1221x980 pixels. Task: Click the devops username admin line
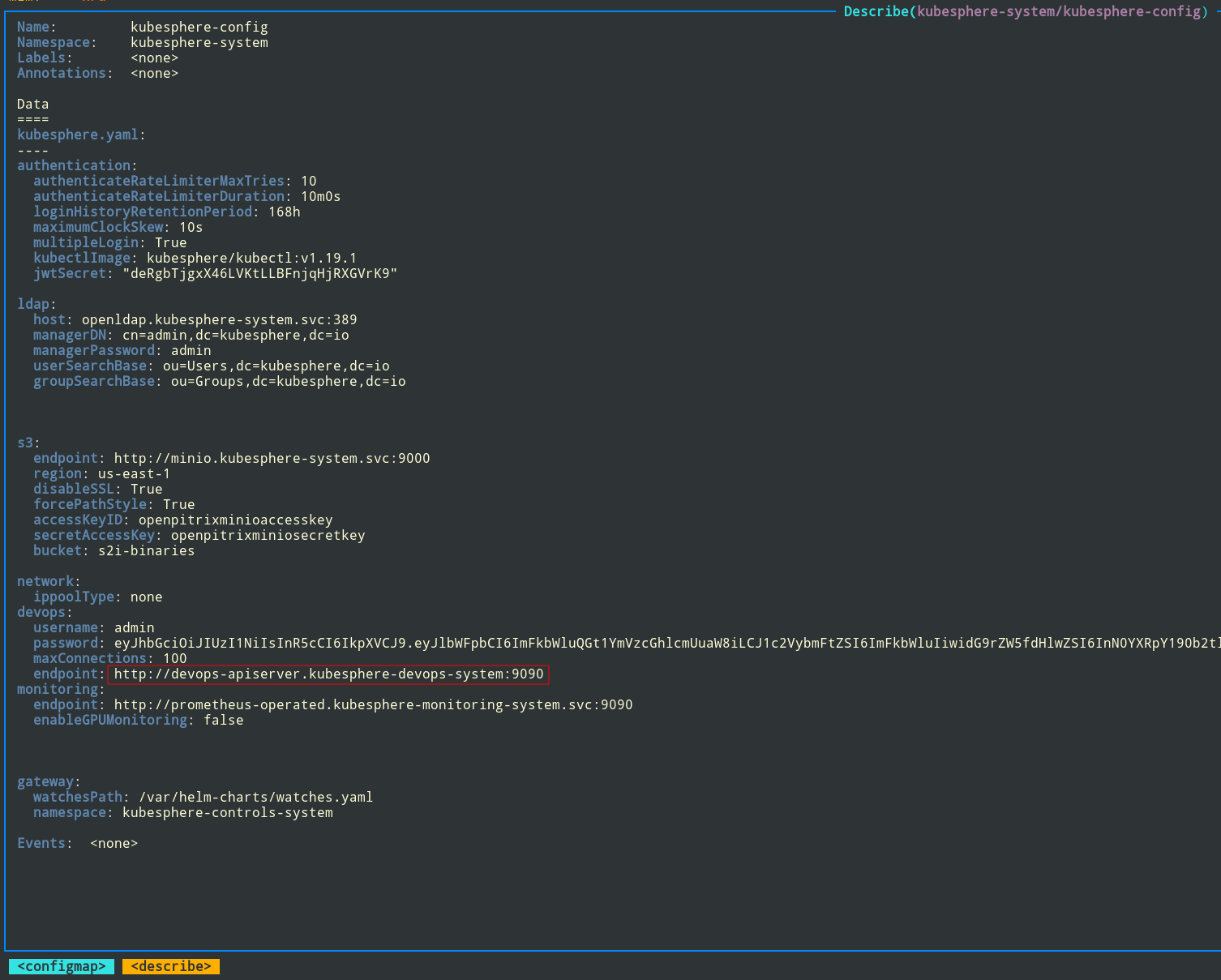point(93,627)
